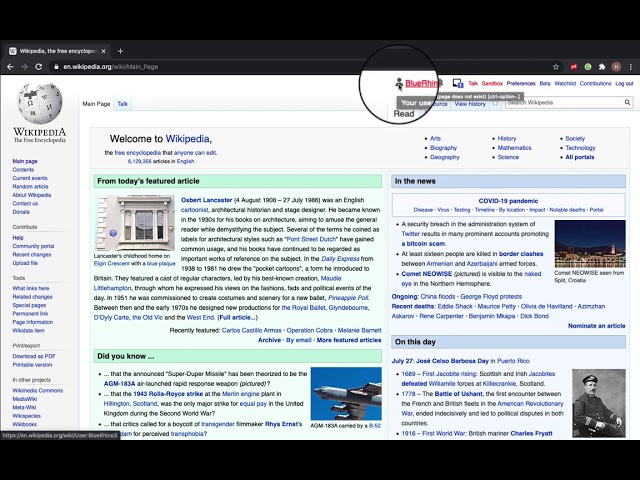Open the 1943 Rolls-Royce strike link

[x=168, y=394]
